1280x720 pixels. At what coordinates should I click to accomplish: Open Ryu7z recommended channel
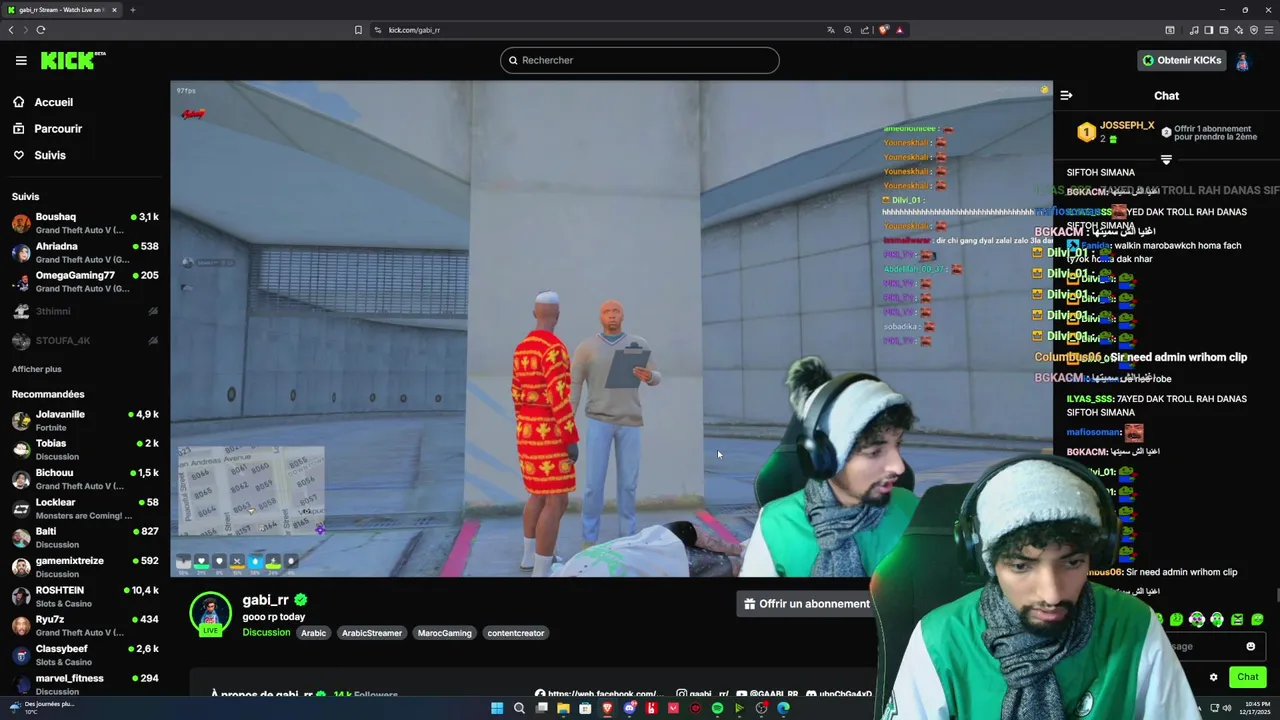tap(85, 625)
